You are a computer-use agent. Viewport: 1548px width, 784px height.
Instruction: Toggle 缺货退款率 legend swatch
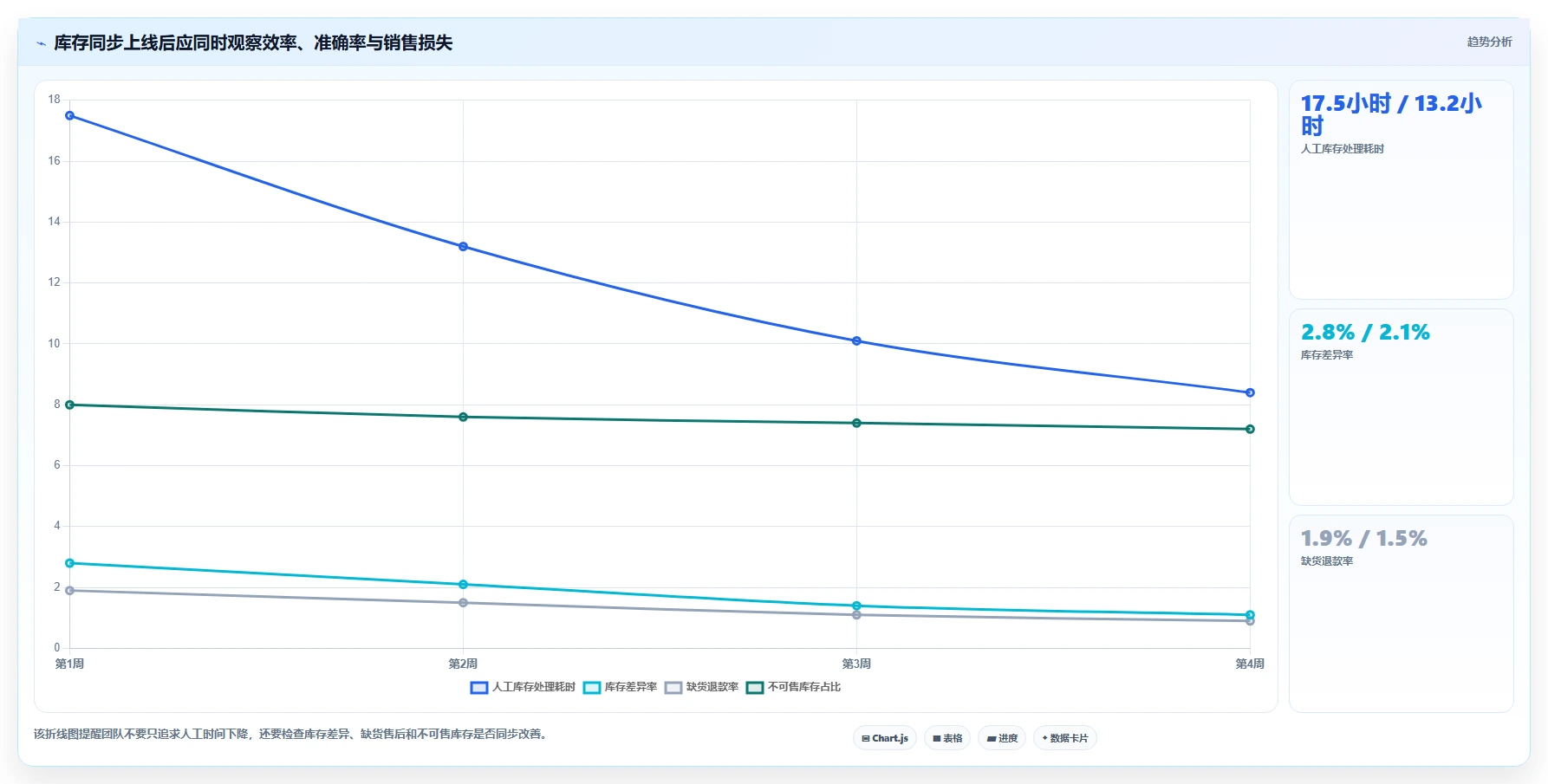pyautogui.click(x=673, y=687)
